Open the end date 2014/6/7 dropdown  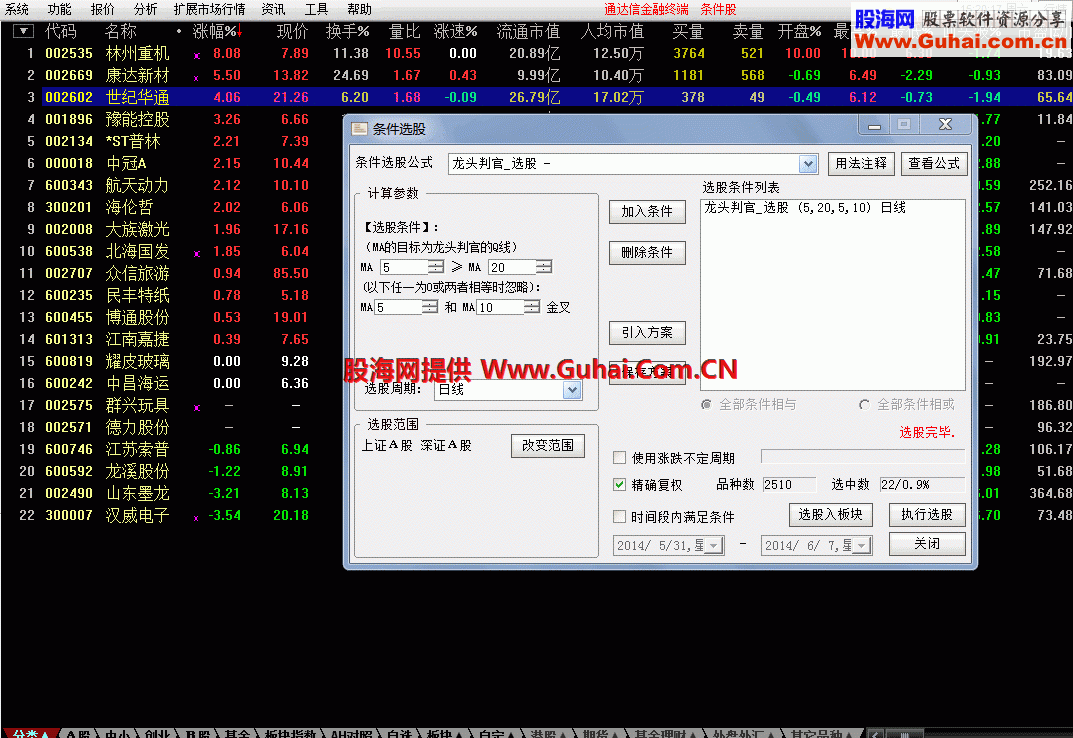tap(862, 546)
